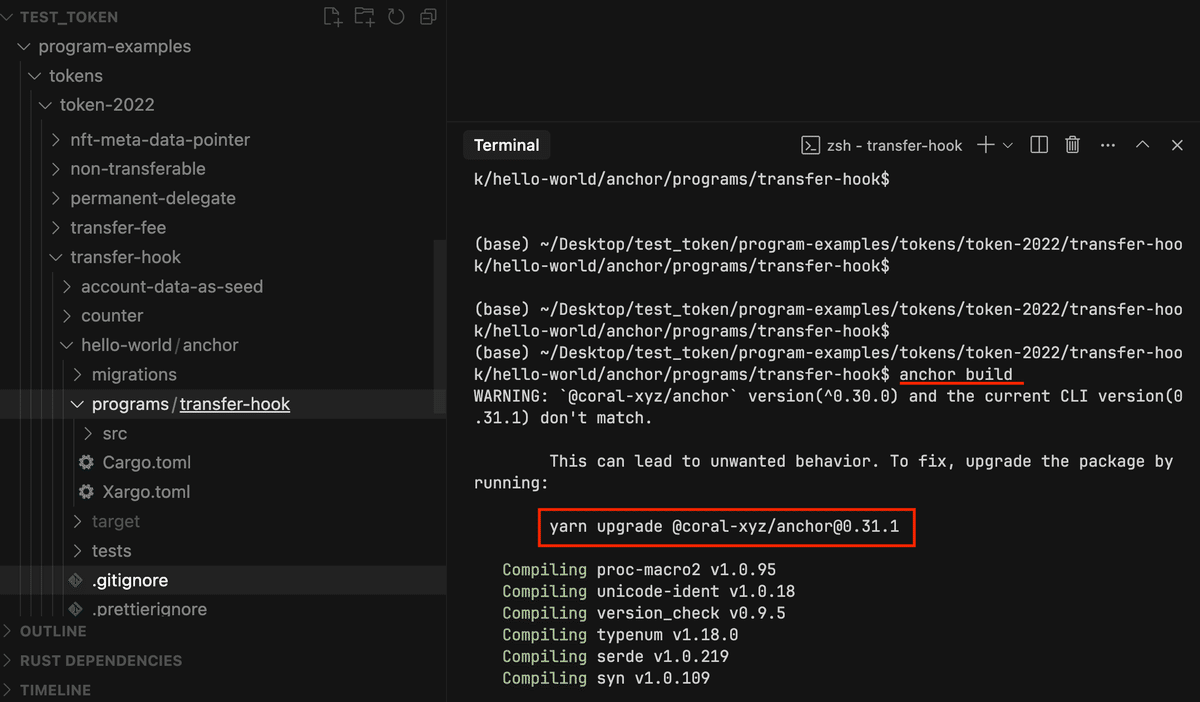Screen dimensions: 1200x702
Task: Maximize the terminal panel with the chevron
Action: (x=1142, y=144)
